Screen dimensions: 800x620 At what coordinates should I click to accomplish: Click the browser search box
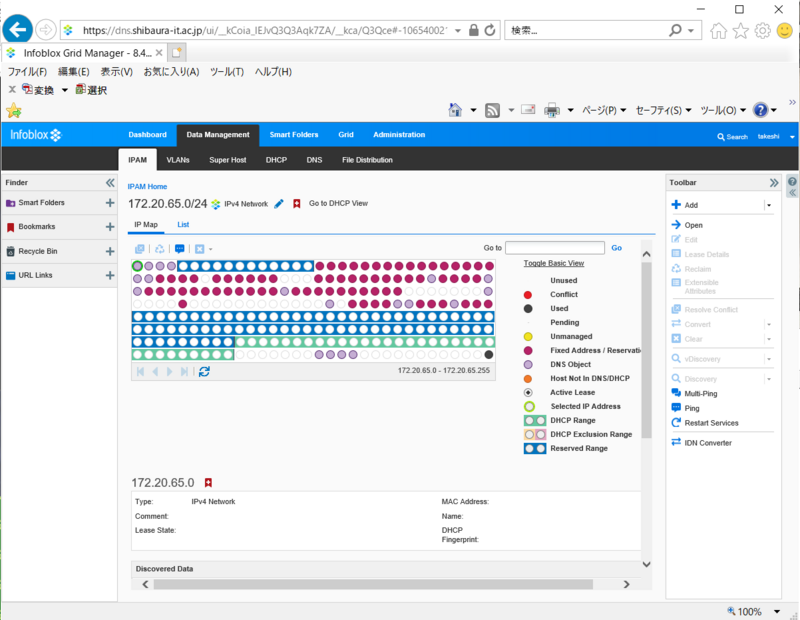[587, 31]
